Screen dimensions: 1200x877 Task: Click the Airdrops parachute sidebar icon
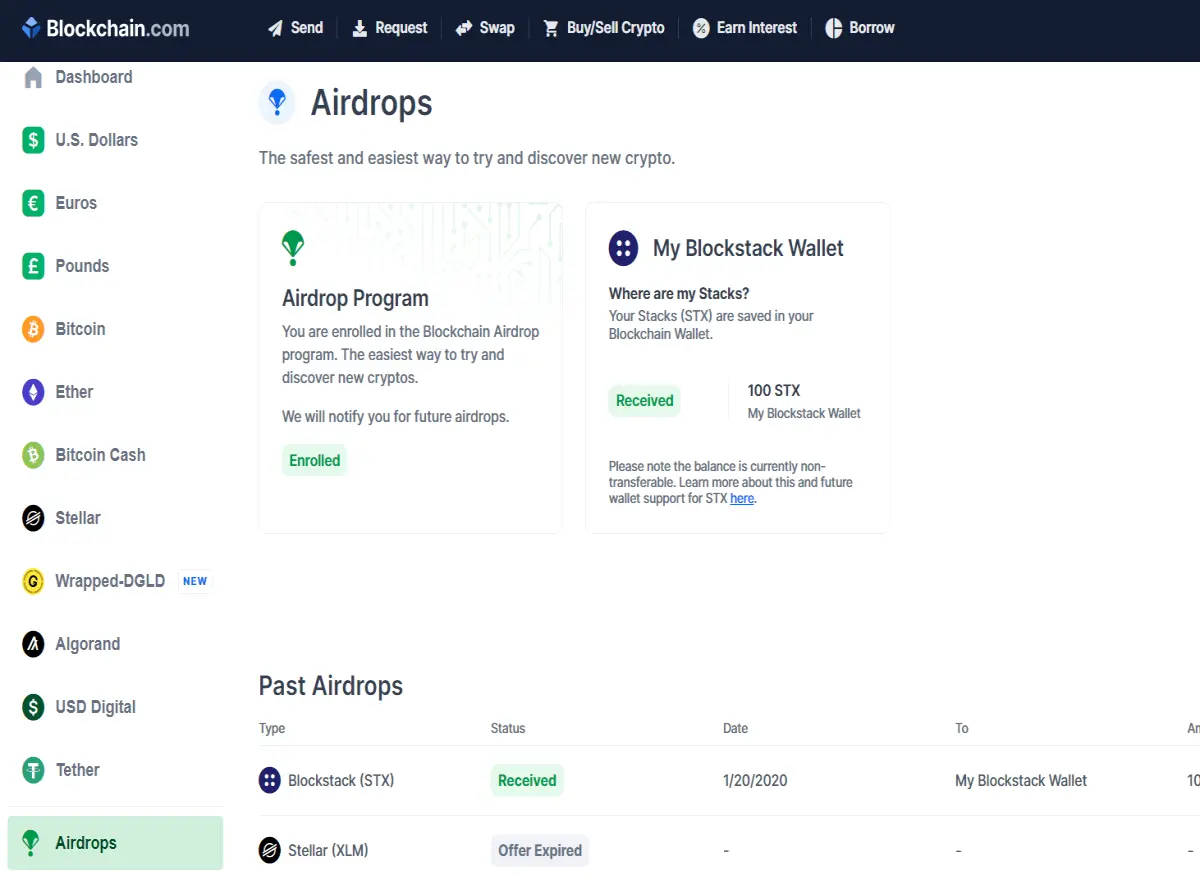31,843
